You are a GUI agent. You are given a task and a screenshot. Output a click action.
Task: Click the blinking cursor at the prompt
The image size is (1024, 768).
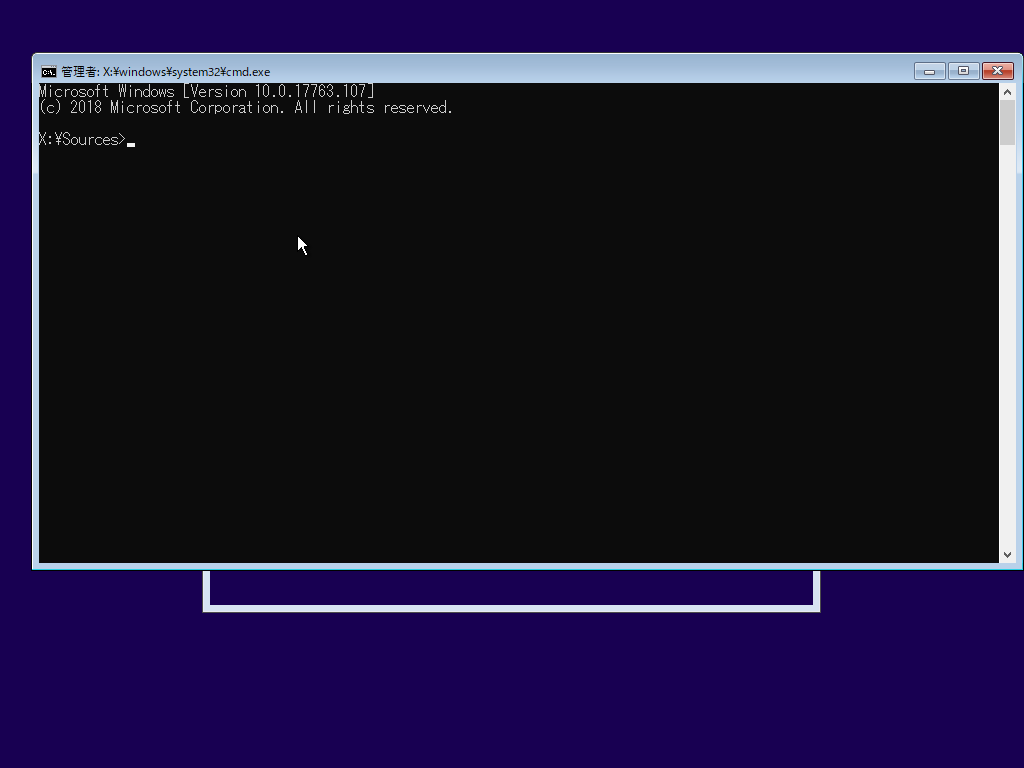pyautogui.click(x=133, y=141)
